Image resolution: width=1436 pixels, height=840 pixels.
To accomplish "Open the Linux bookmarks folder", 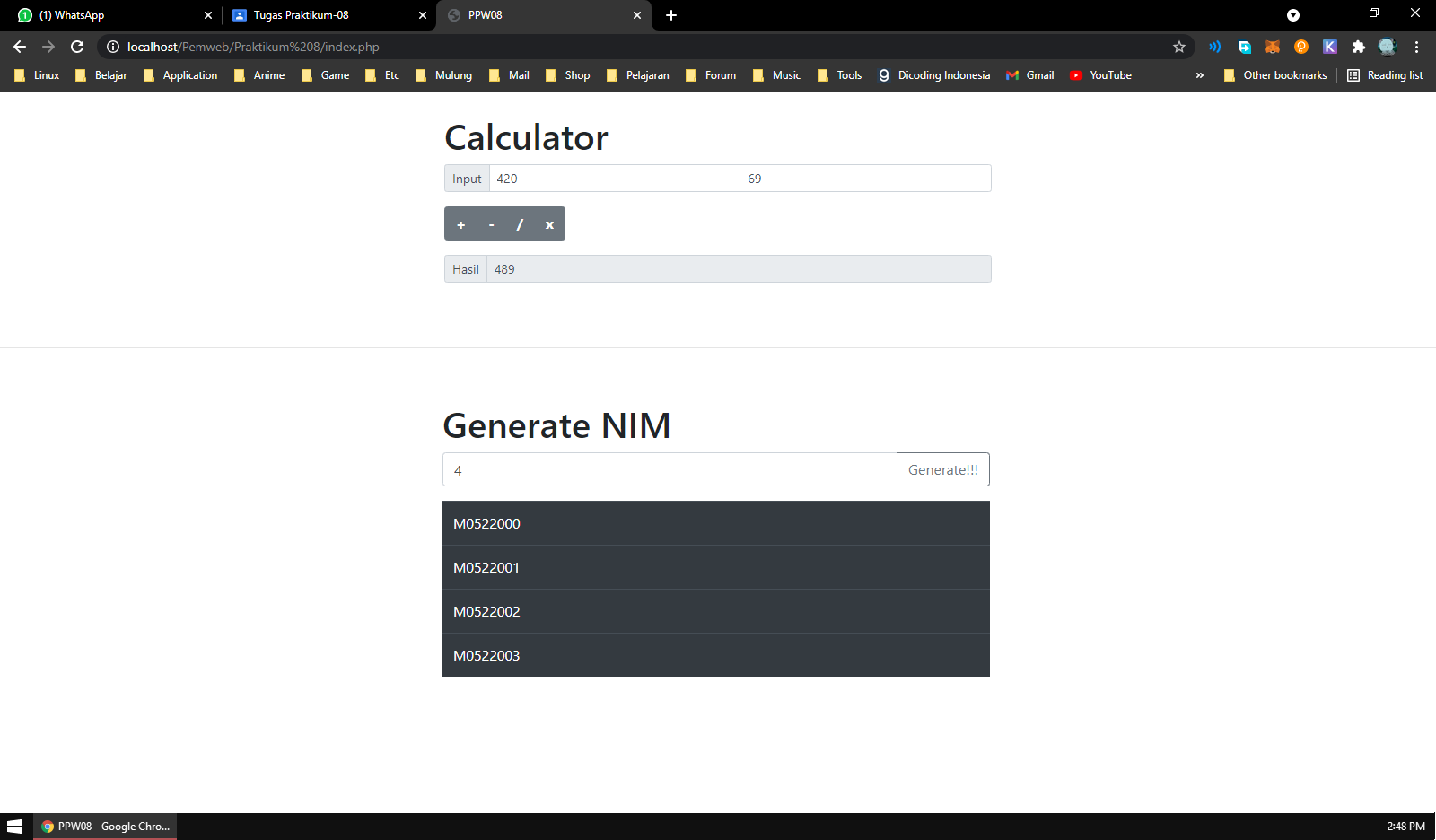I will pyautogui.click(x=37, y=75).
